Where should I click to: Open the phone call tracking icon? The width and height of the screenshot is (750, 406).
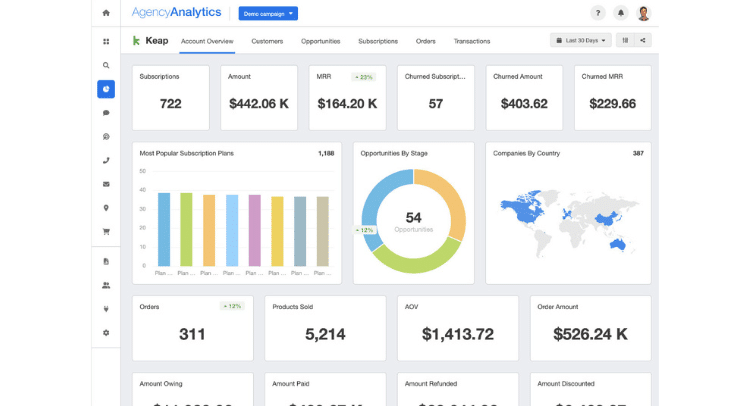tap(106, 161)
